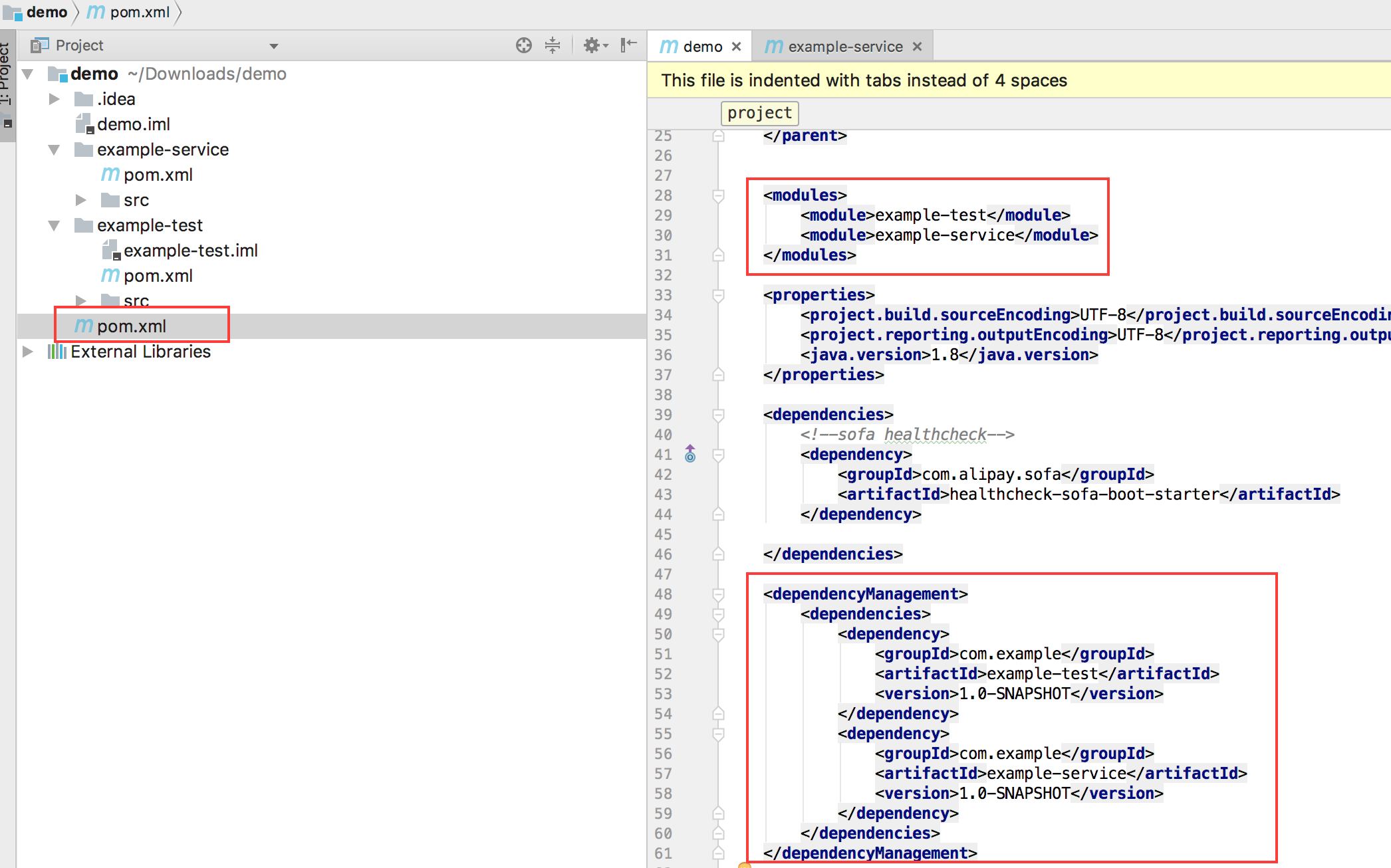Click artifactId example-test on line 52
This screenshot has height=868, width=1391.
[1047, 674]
